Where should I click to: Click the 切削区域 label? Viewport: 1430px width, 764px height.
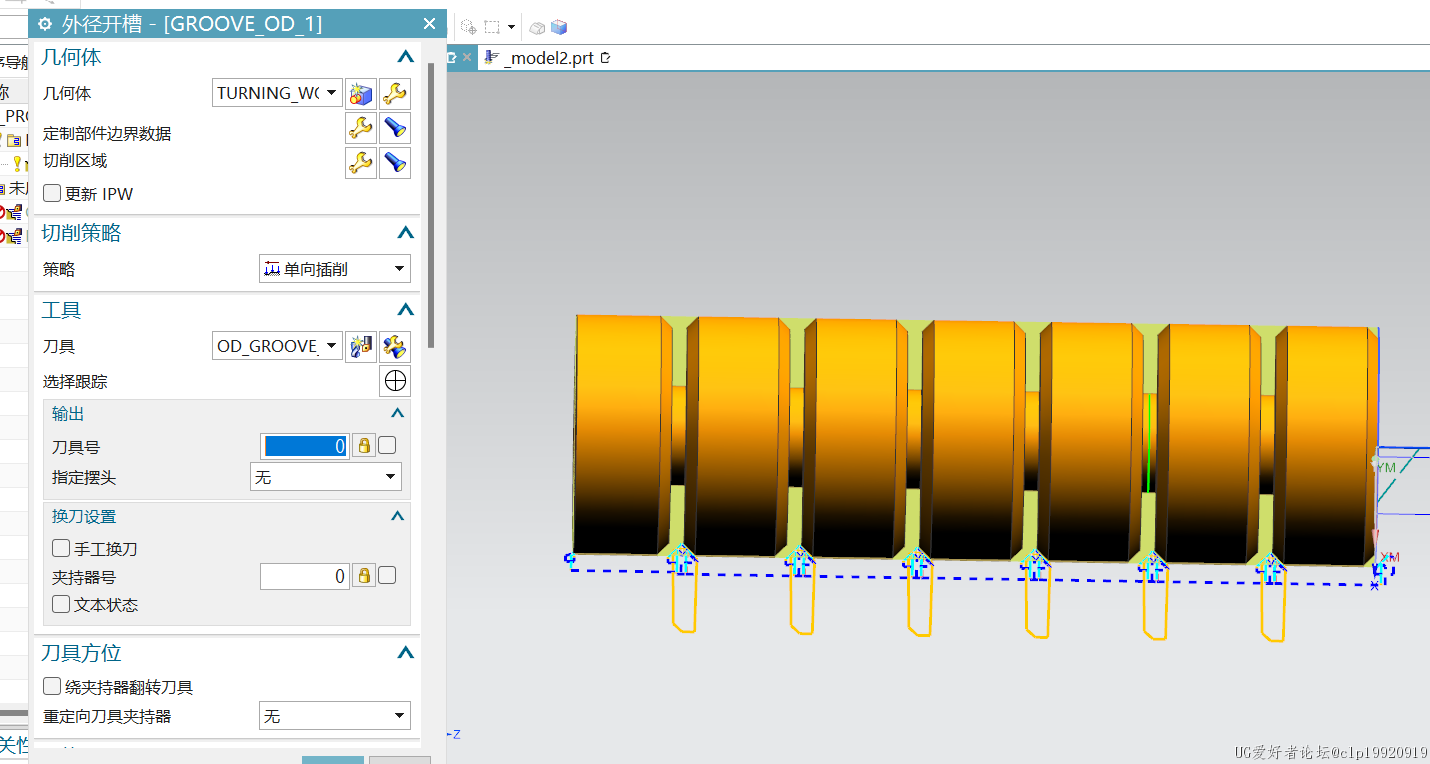coord(75,160)
